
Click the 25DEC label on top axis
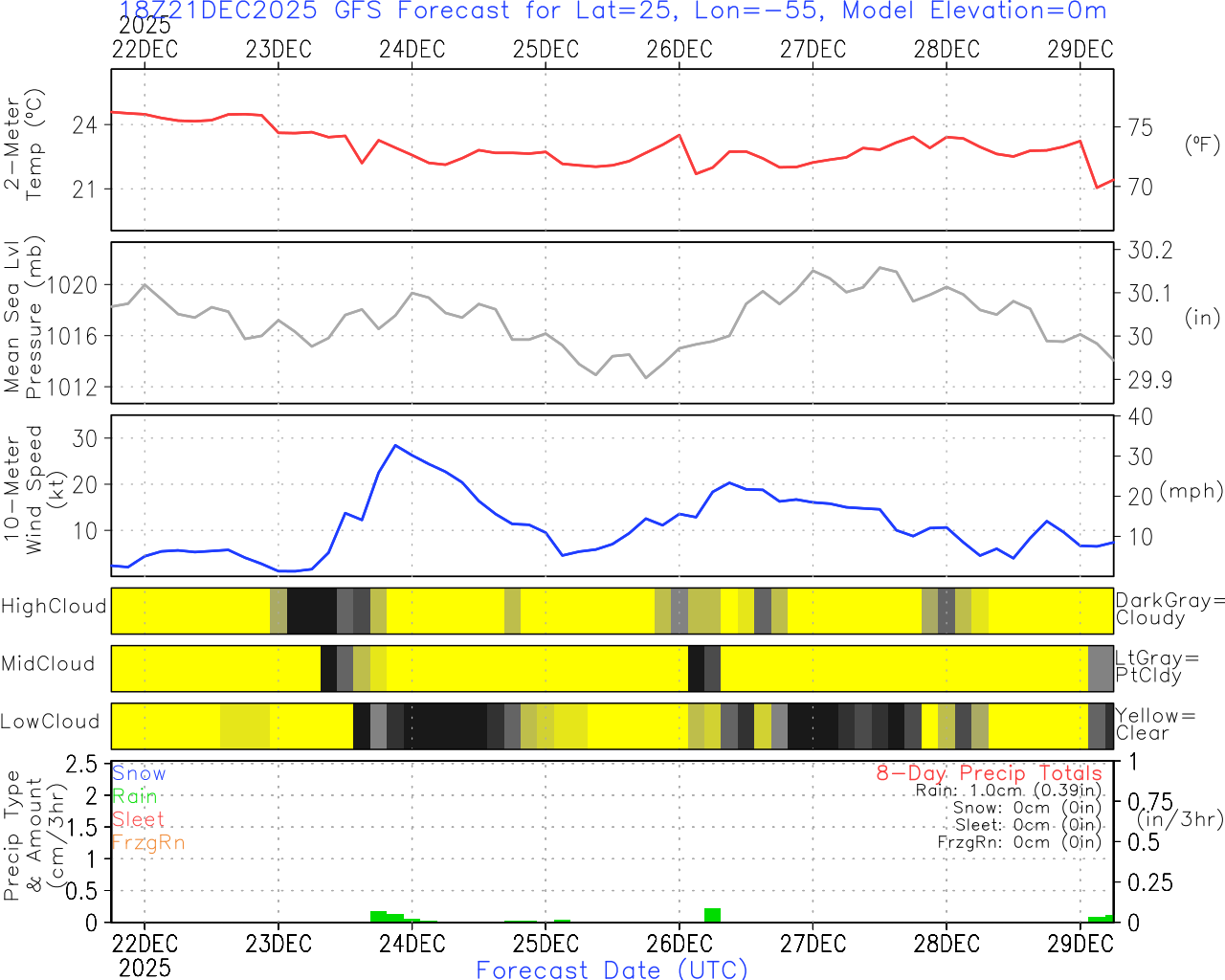(x=546, y=50)
